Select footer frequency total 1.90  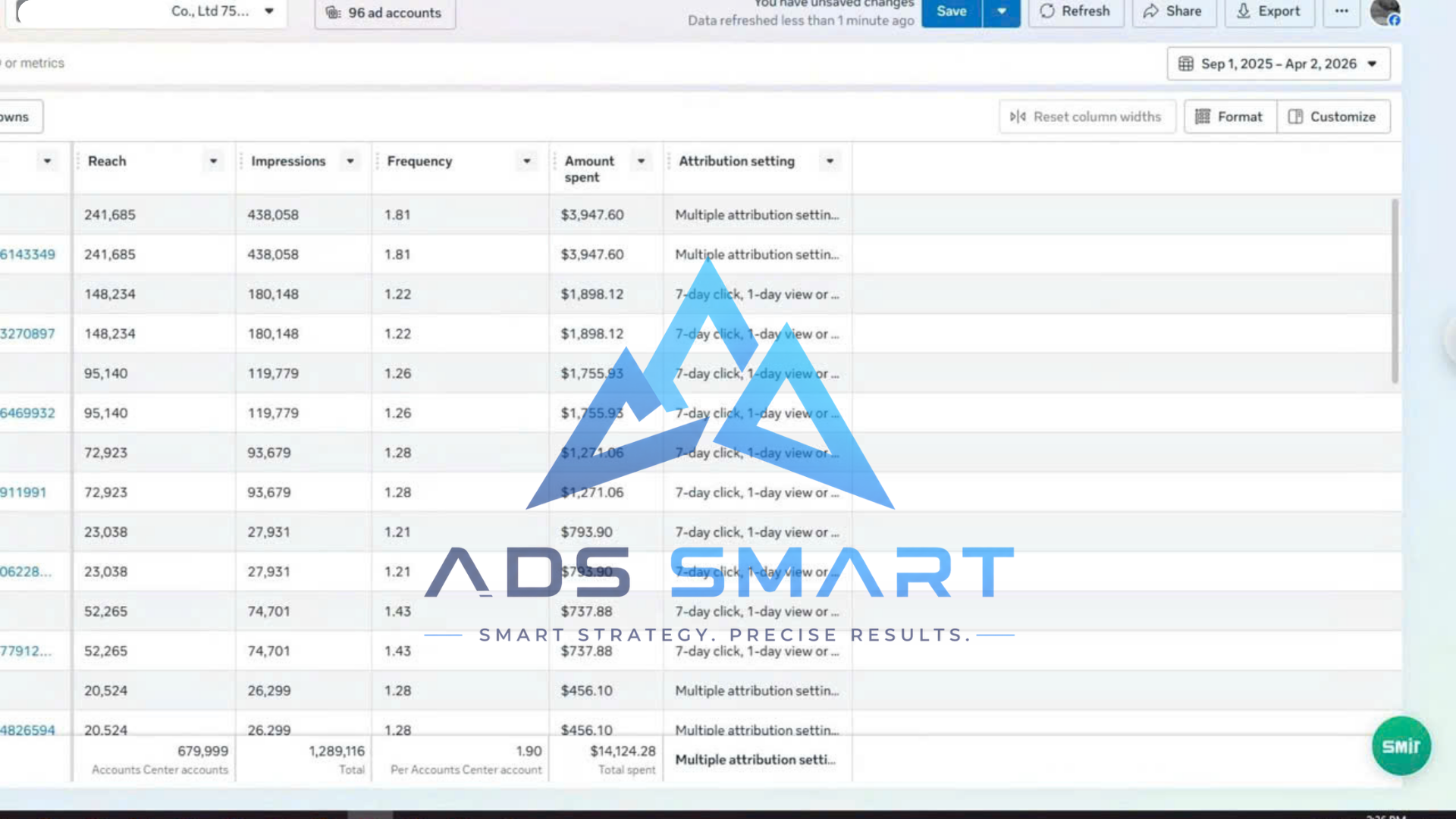[x=529, y=751]
